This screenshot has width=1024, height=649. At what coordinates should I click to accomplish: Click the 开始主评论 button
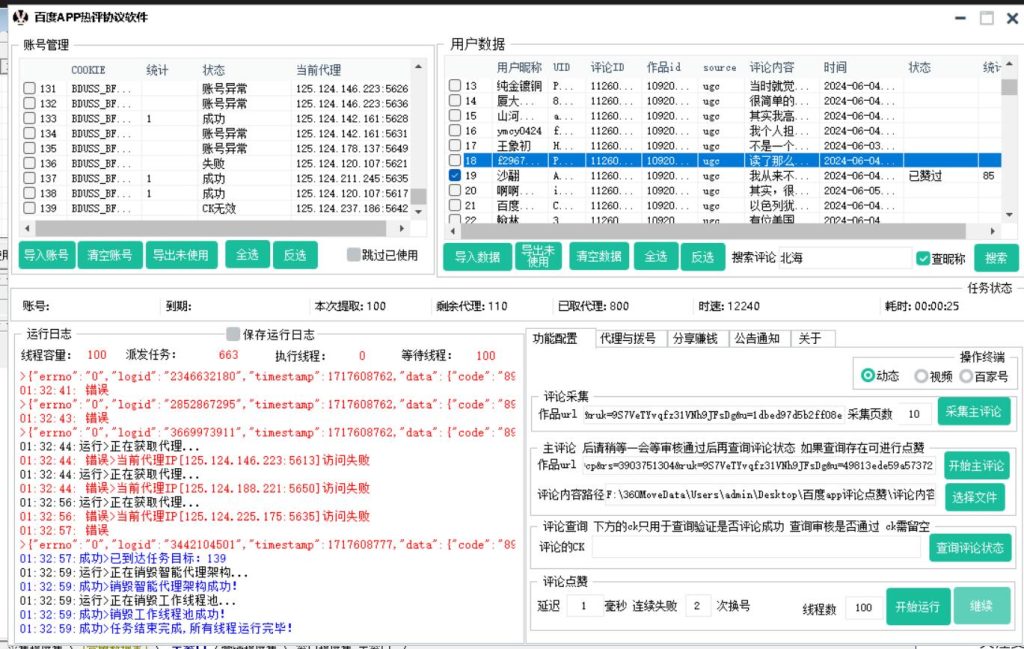(x=975, y=466)
